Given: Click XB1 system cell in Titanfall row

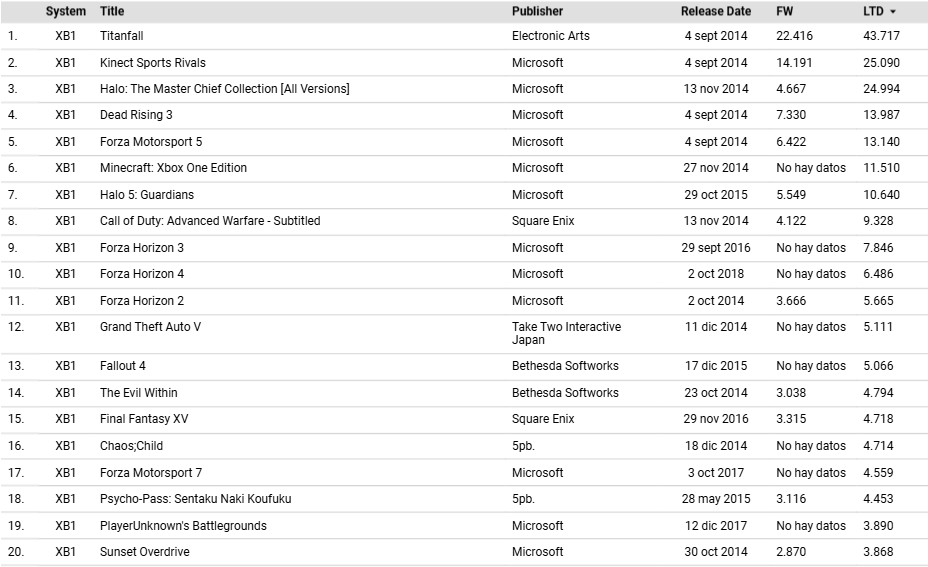Looking at the screenshot, I should click(66, 36).
